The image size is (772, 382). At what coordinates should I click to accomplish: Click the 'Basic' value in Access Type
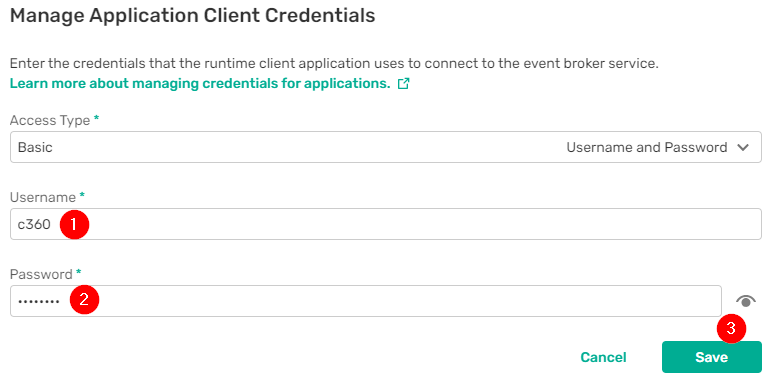click(x=35, y=147)
